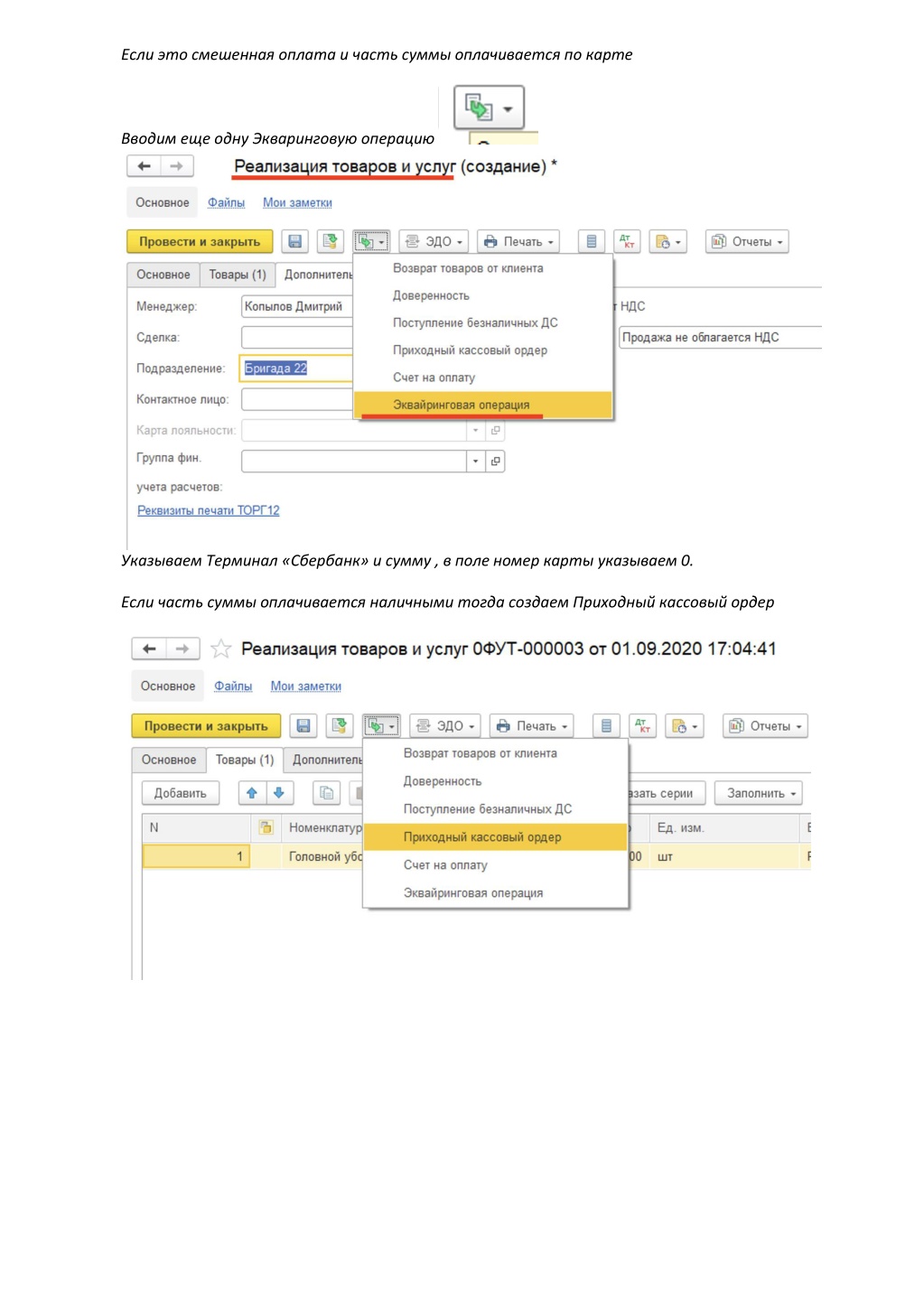Image resolution: width=924 pixels, height=1307 pixels.
Task: Open Мои заметки in the creation form
Action: (297, 202)
